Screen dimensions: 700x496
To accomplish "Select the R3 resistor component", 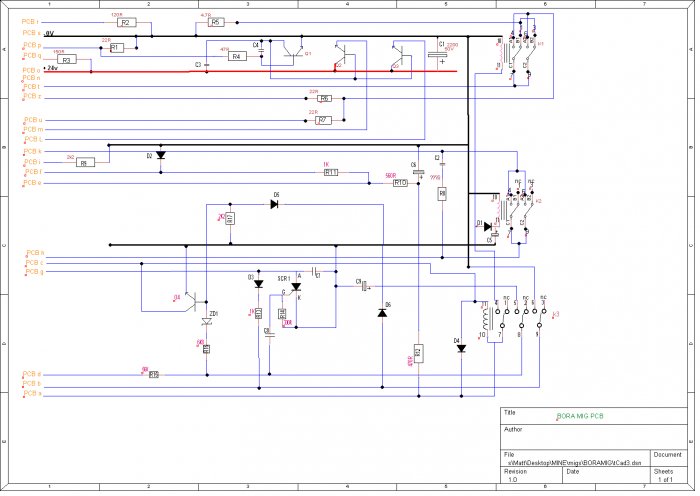I will click(66, 60).
